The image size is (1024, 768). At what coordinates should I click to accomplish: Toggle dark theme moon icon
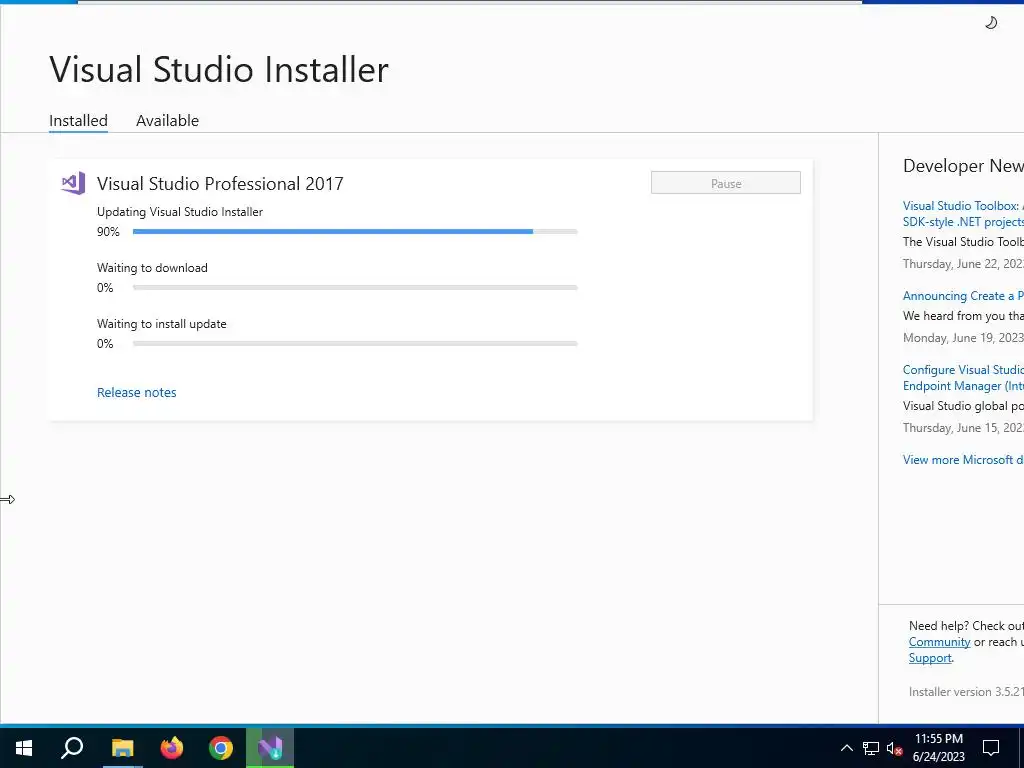point(991,23)
